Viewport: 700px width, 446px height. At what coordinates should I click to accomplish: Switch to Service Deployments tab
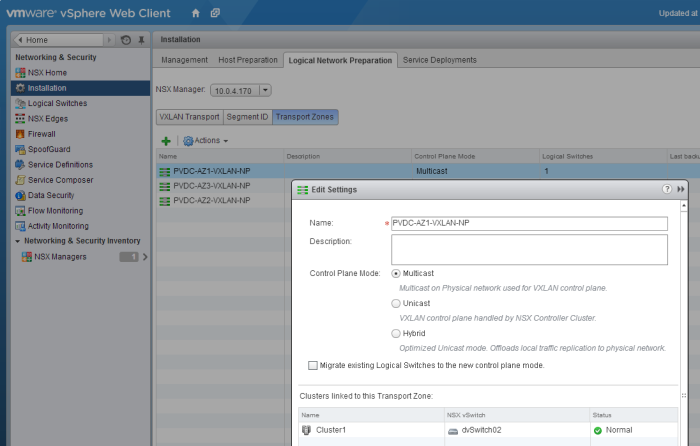(x=440, y=60)
